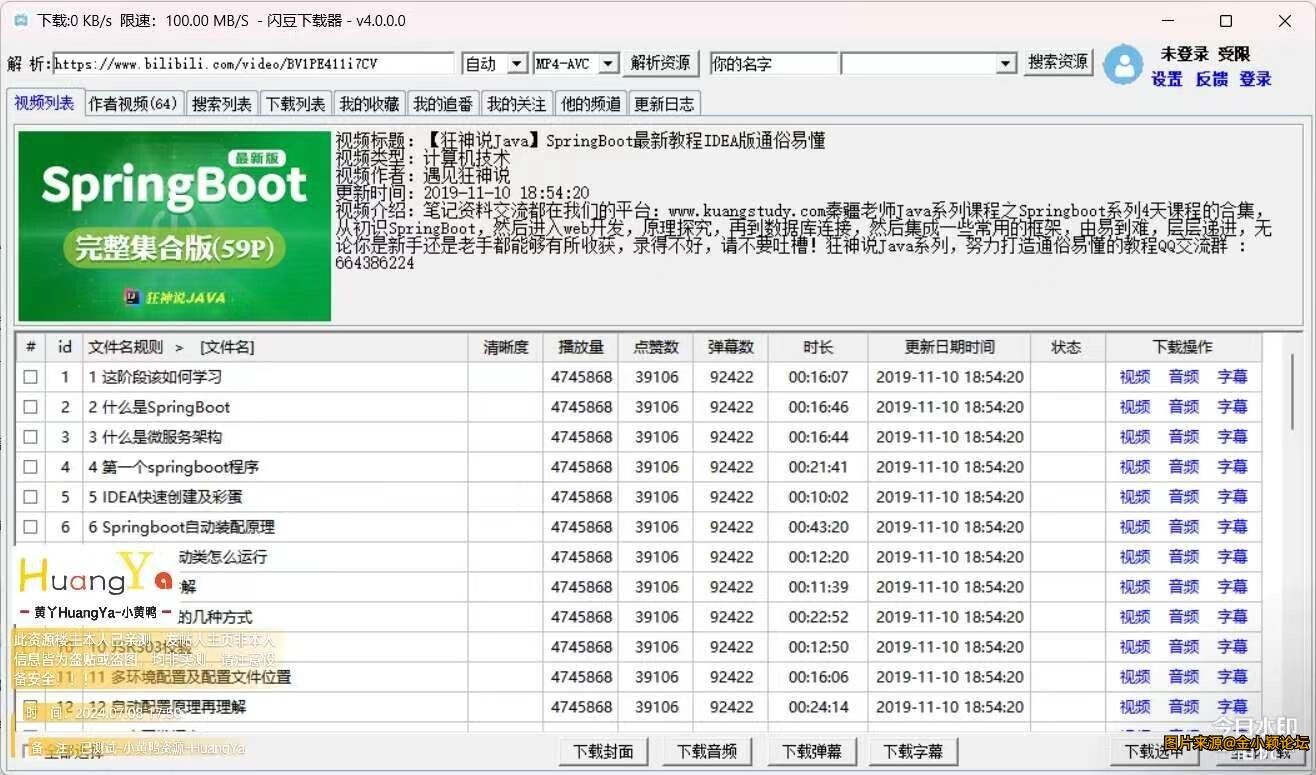Click the 解析资源 button
1316x775 pixels.
coord(660,63)
